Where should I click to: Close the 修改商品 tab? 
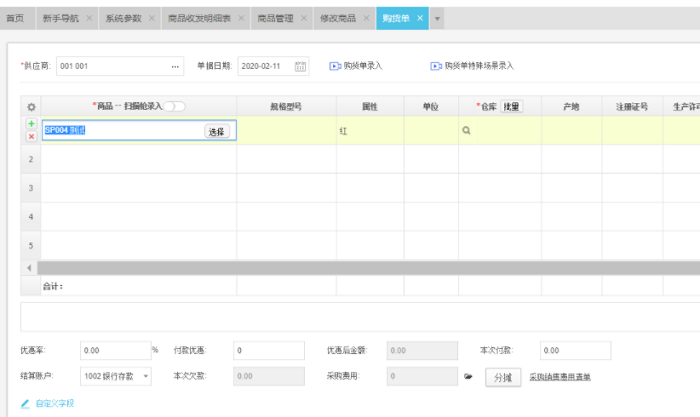[x=366, y=18]
